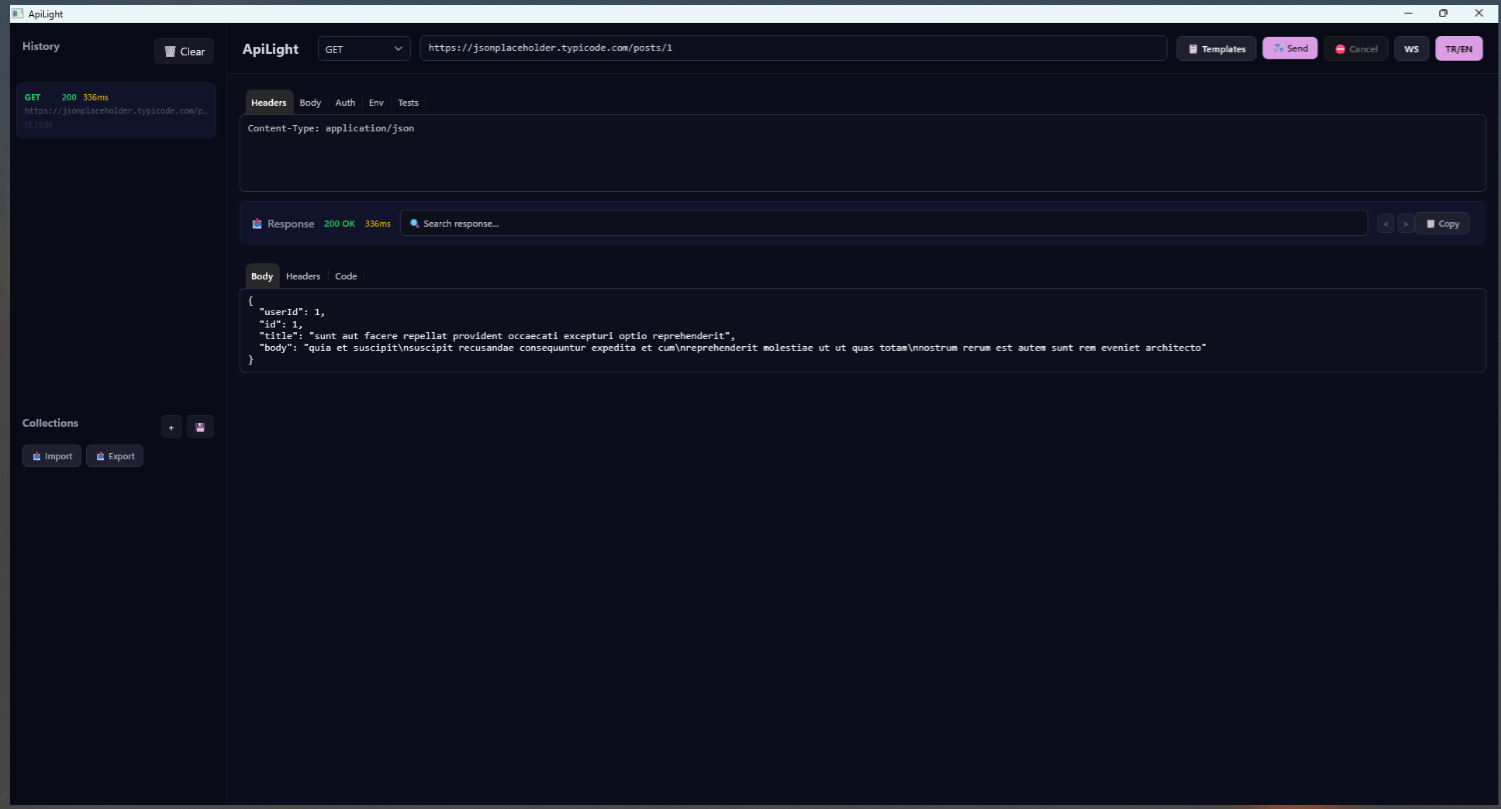Image resolution: width=1501 pixels, height=809 pixels.
Task: Copy the response body
Action: coord(1442,224)
